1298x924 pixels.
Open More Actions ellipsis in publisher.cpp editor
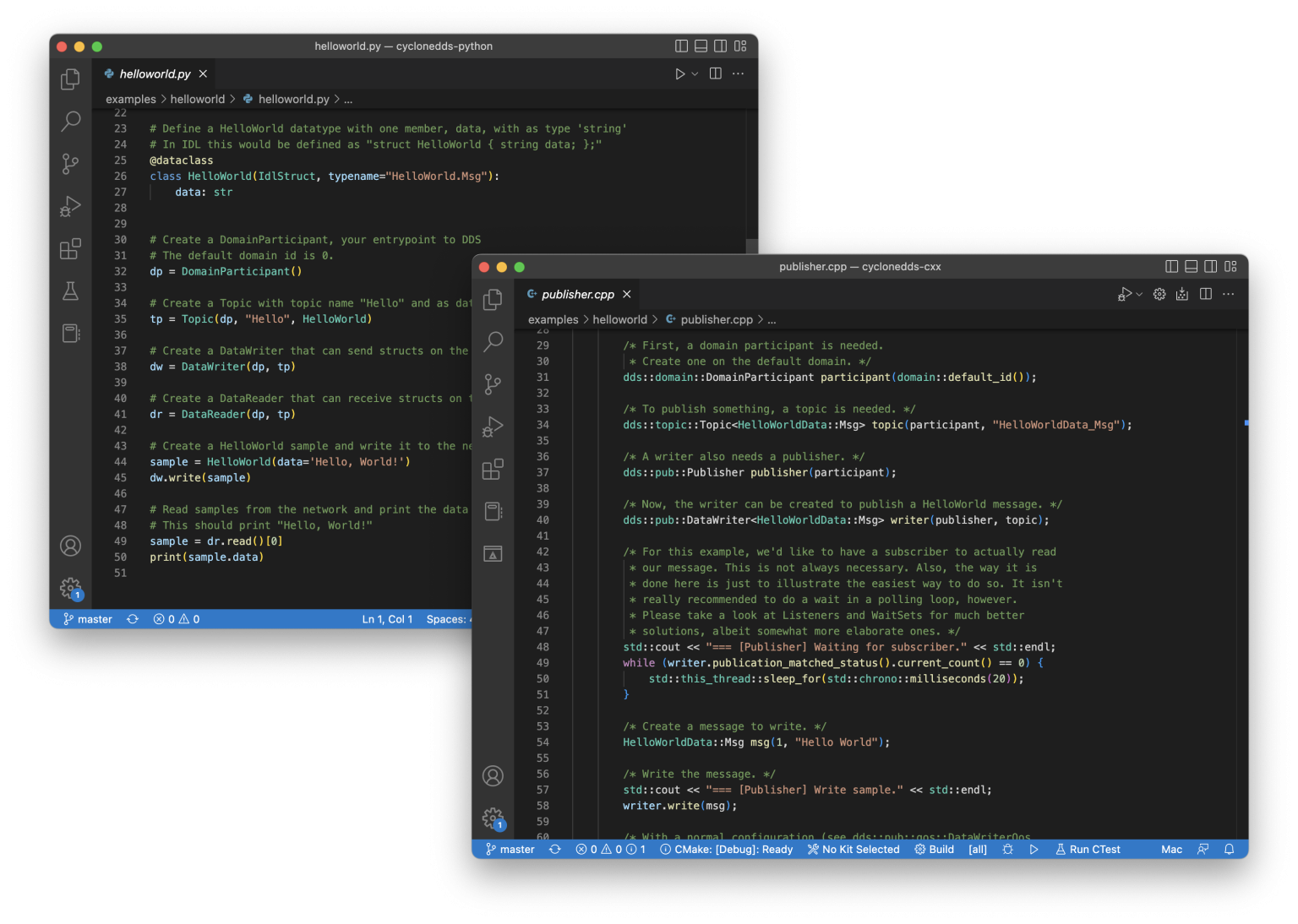click(1229, 295)
